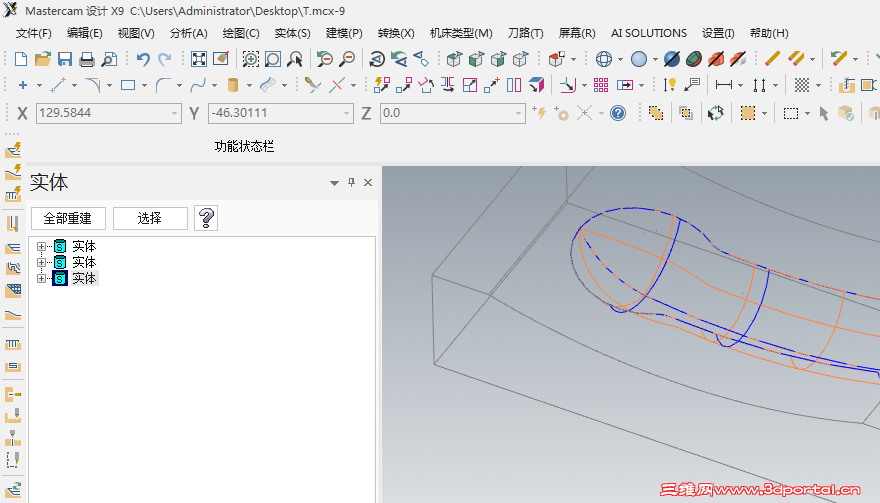Click the checkered hatch pattern icon
Image resolution: width=880 pixels, height=503 pixels.
(x=802, y=85)
